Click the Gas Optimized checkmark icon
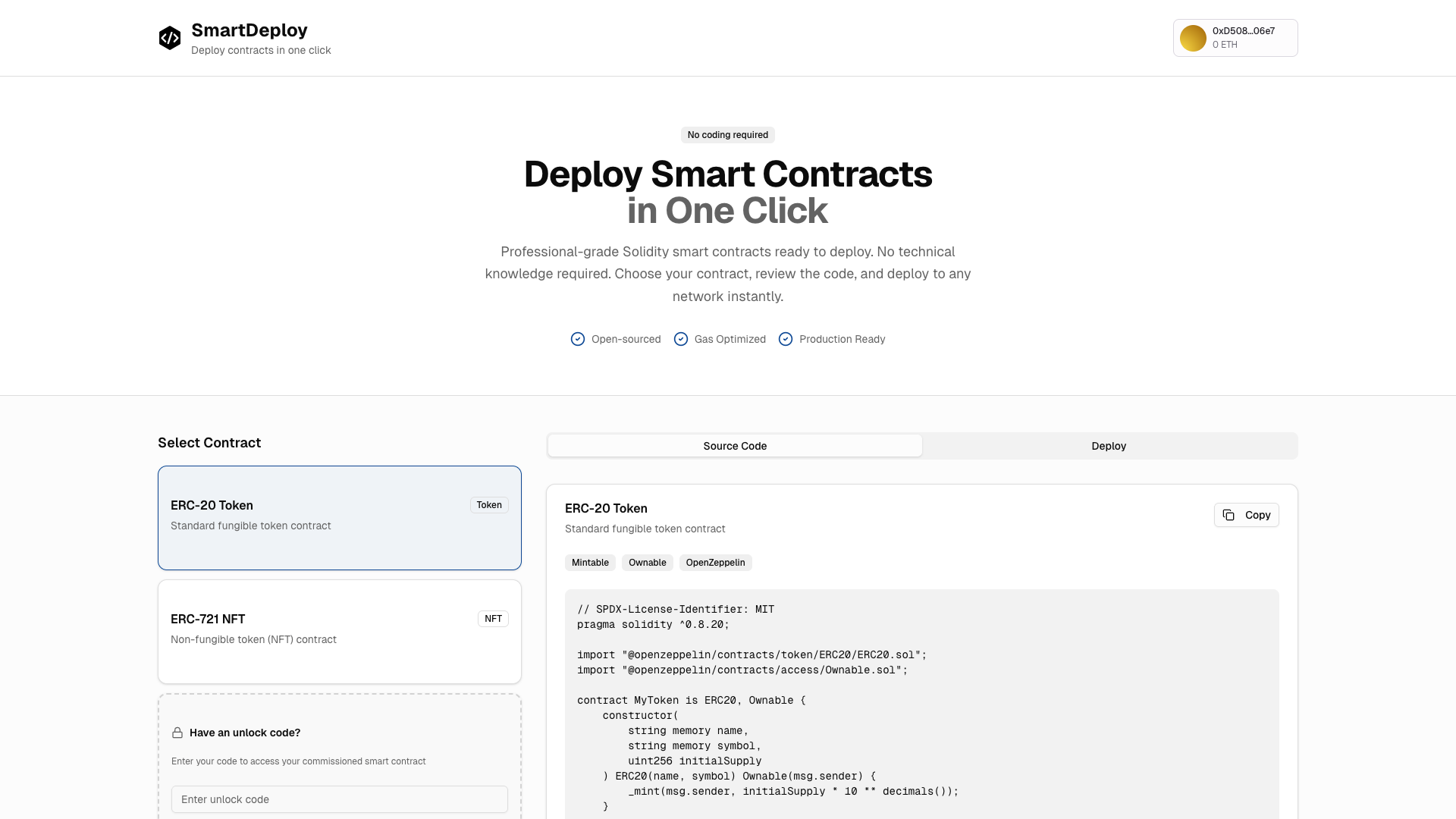 coord(681,339)
